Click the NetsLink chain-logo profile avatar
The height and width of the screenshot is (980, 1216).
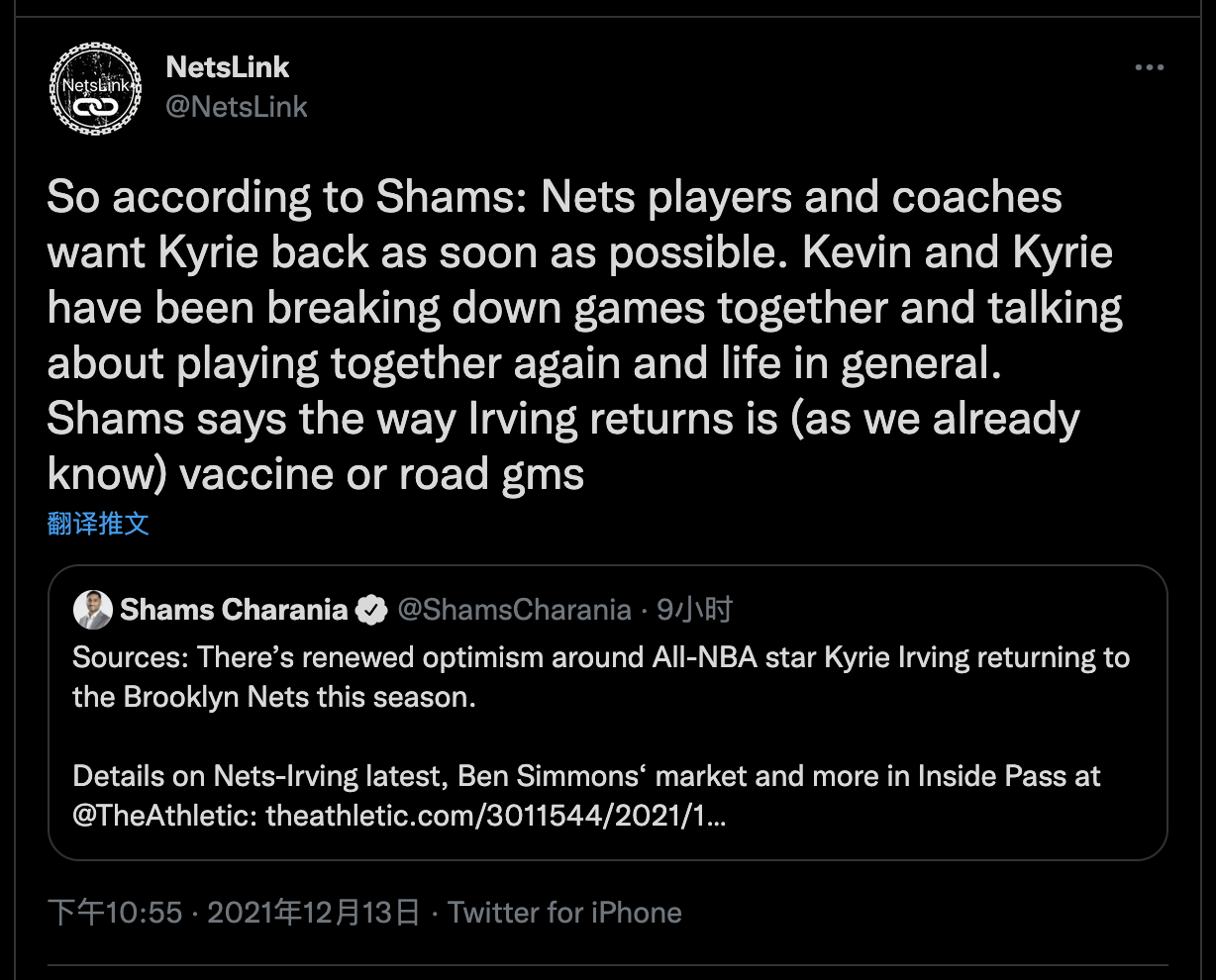point(95,87)
